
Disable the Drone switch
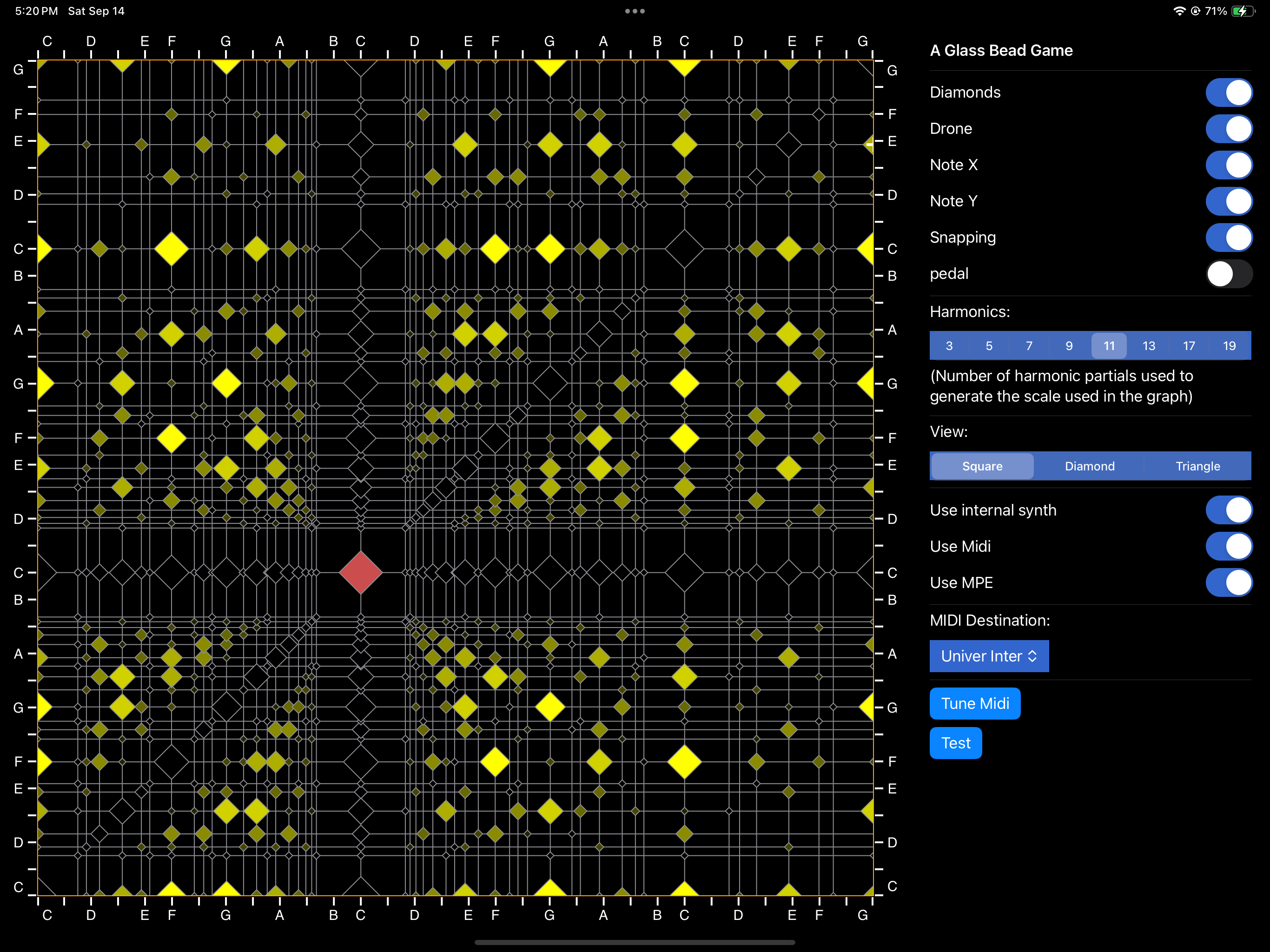pyautogui.click(x=1229, y=129)
